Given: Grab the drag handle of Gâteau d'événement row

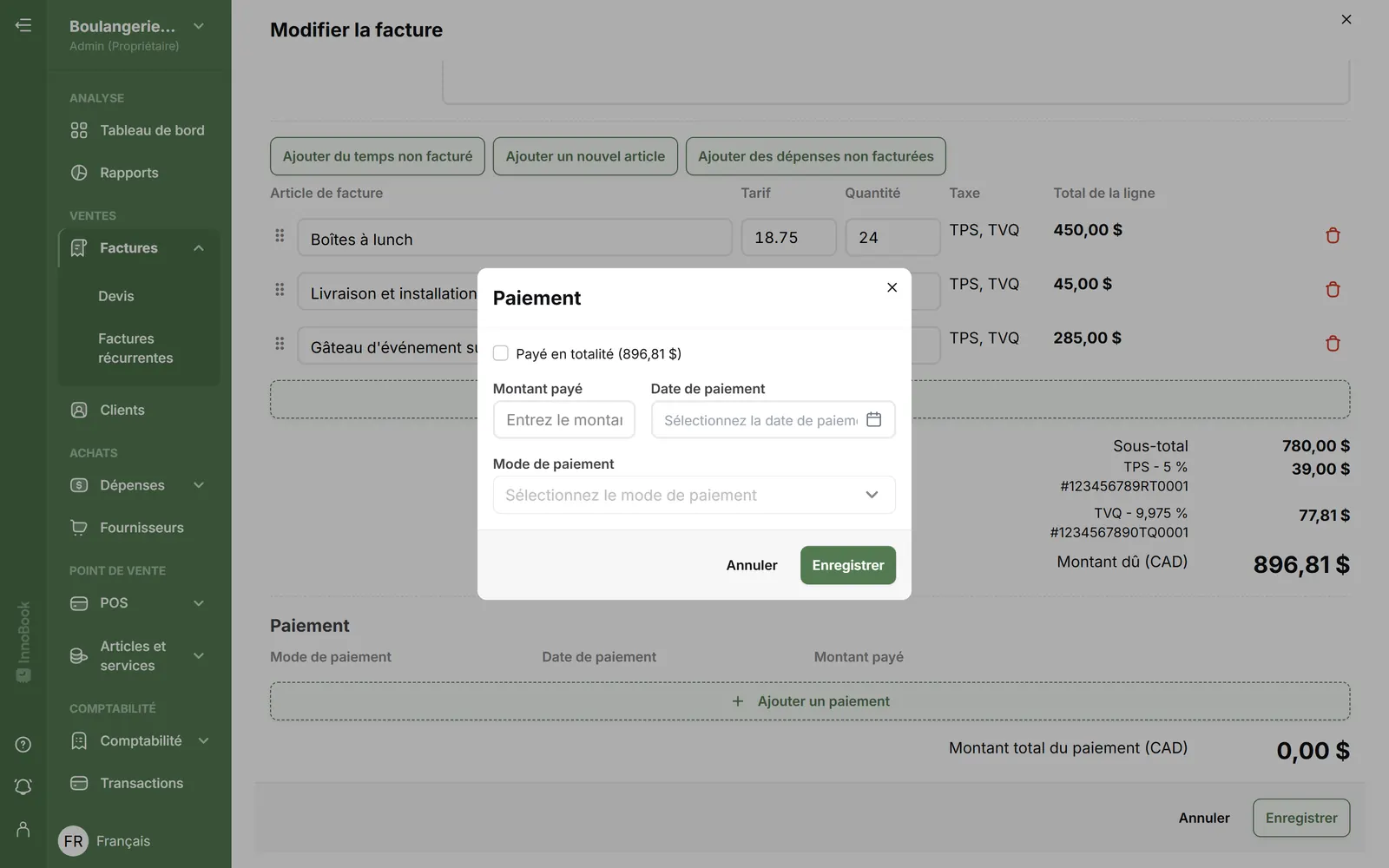Looking at the screenshot, I should [x=280, y=343].
